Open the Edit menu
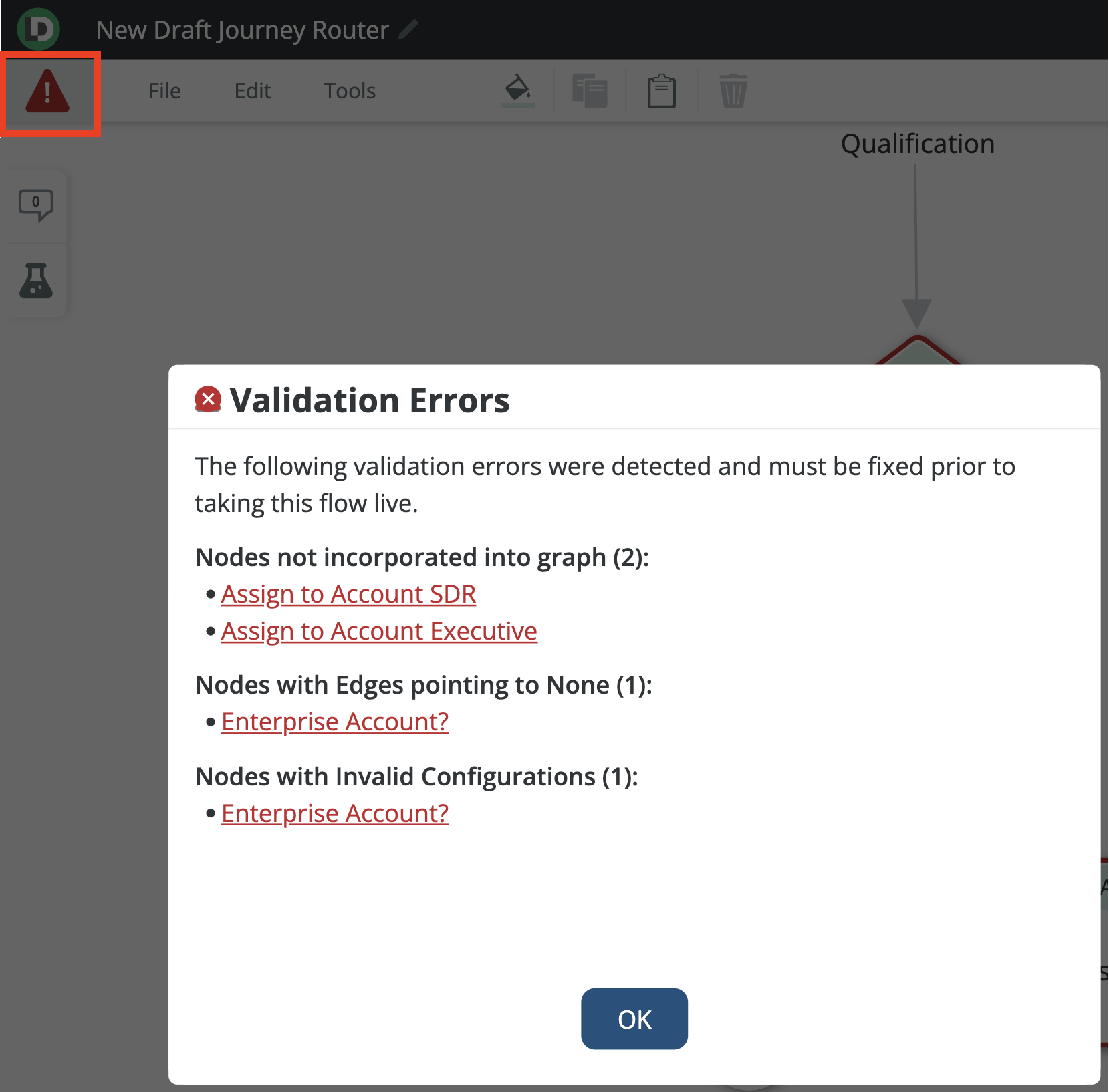Viewport: 1109px width, 1092px height. (x=253, y=91)
